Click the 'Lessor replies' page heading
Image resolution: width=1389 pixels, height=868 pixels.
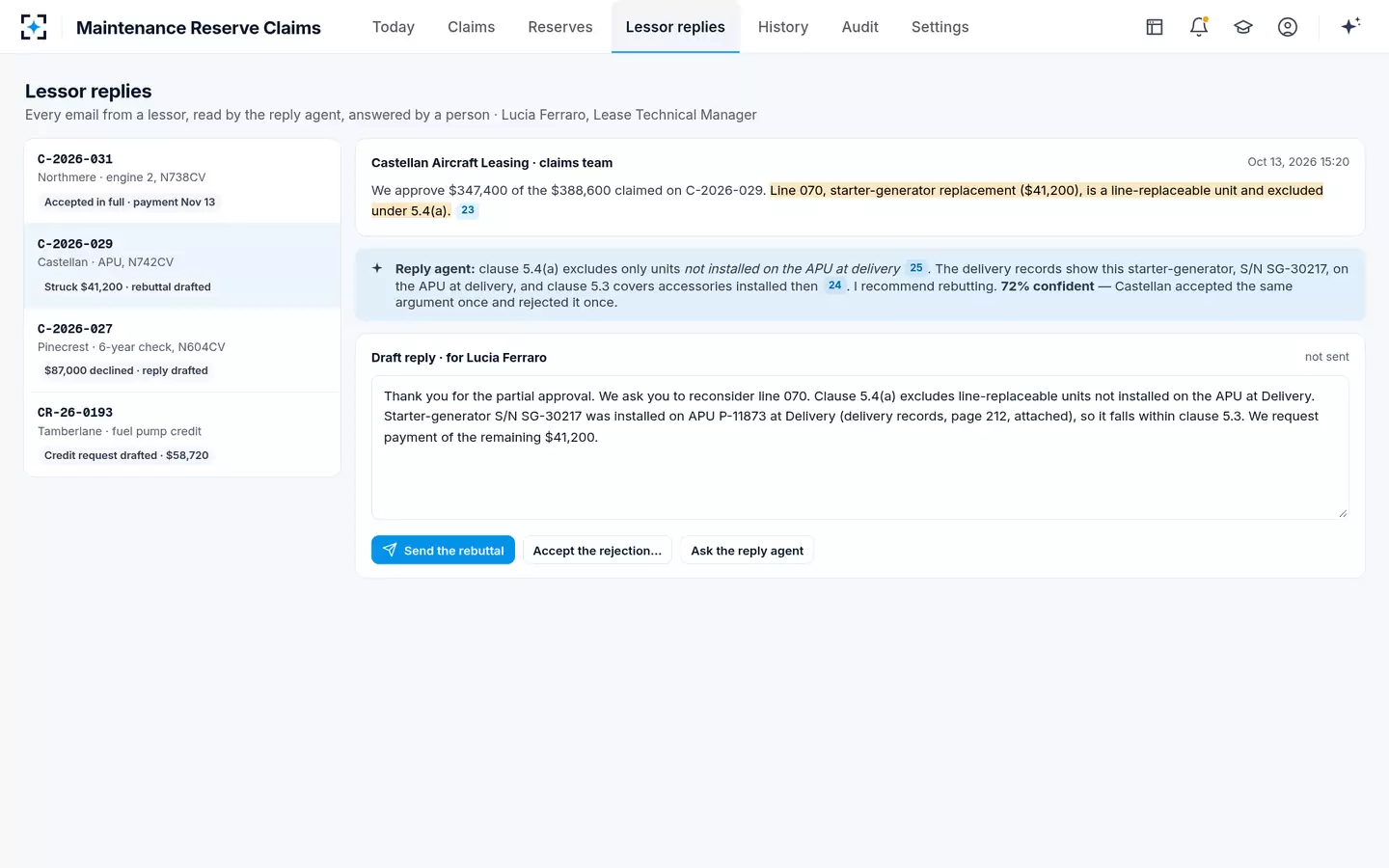click(89, 92)
